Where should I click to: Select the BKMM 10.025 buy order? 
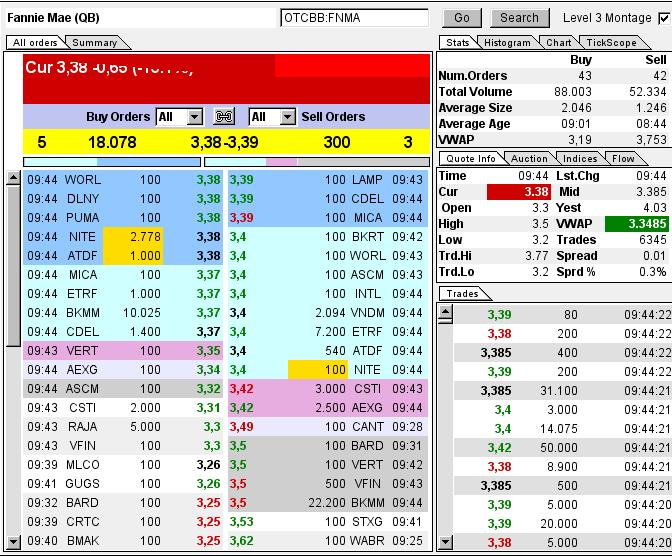pyautogui.click(x=123, y=313)
